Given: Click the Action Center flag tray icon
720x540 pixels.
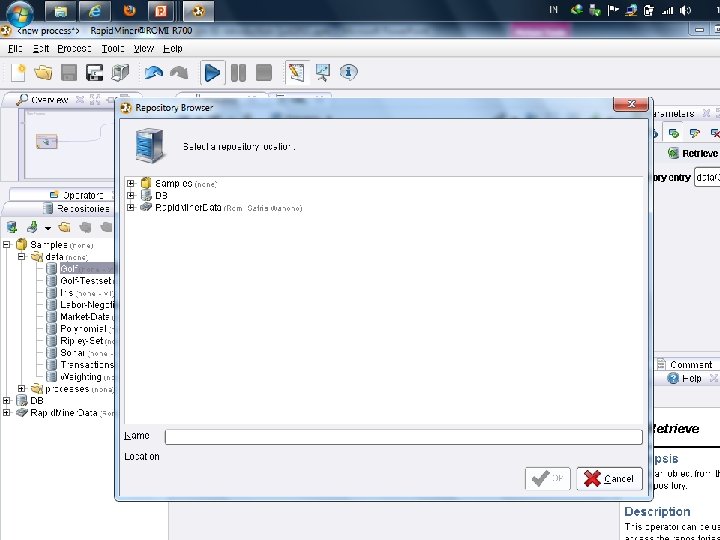Looking at the screenshot, I should [613, 11].
